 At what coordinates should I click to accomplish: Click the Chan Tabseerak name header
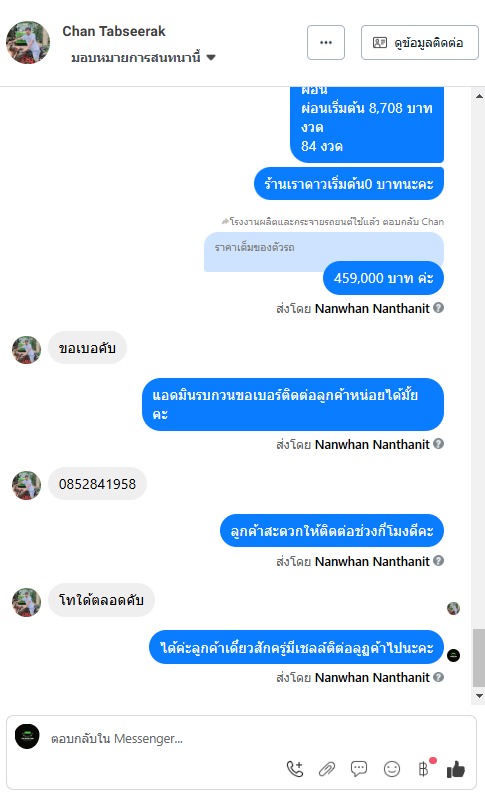tap(114, 31)
